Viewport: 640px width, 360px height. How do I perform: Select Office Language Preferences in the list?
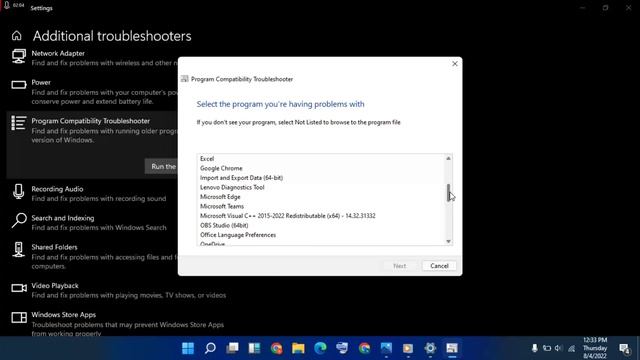[321, 235]
